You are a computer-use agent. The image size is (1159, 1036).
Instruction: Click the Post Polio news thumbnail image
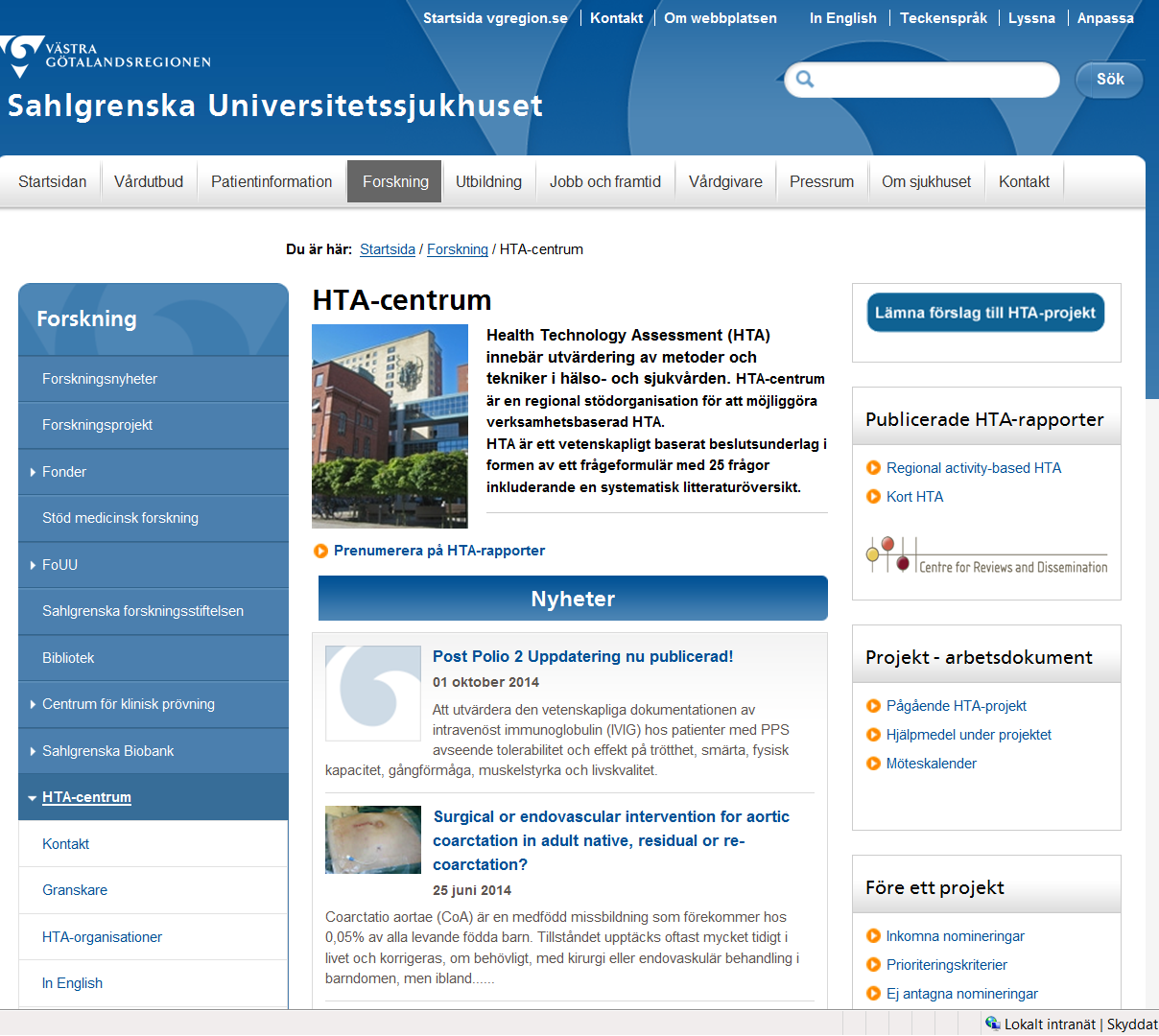(x=373, y=694)
